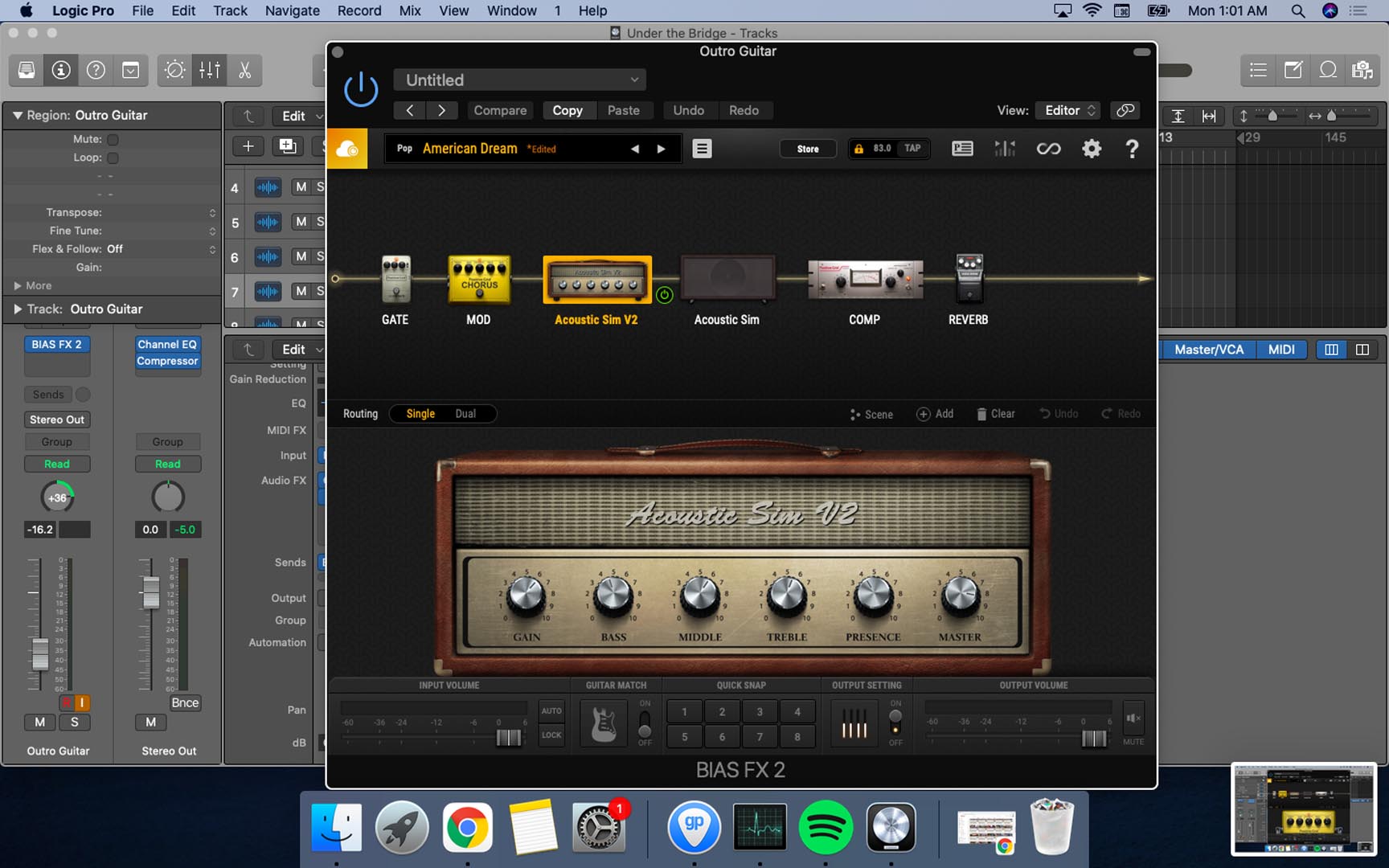Open the View Editor dropdown
The width and height of the screenshot is (1389, 868).
(x=1067, y=110)
